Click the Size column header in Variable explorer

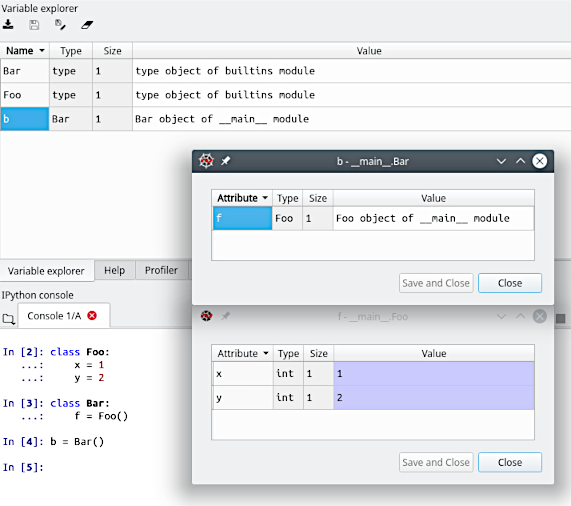113,51
